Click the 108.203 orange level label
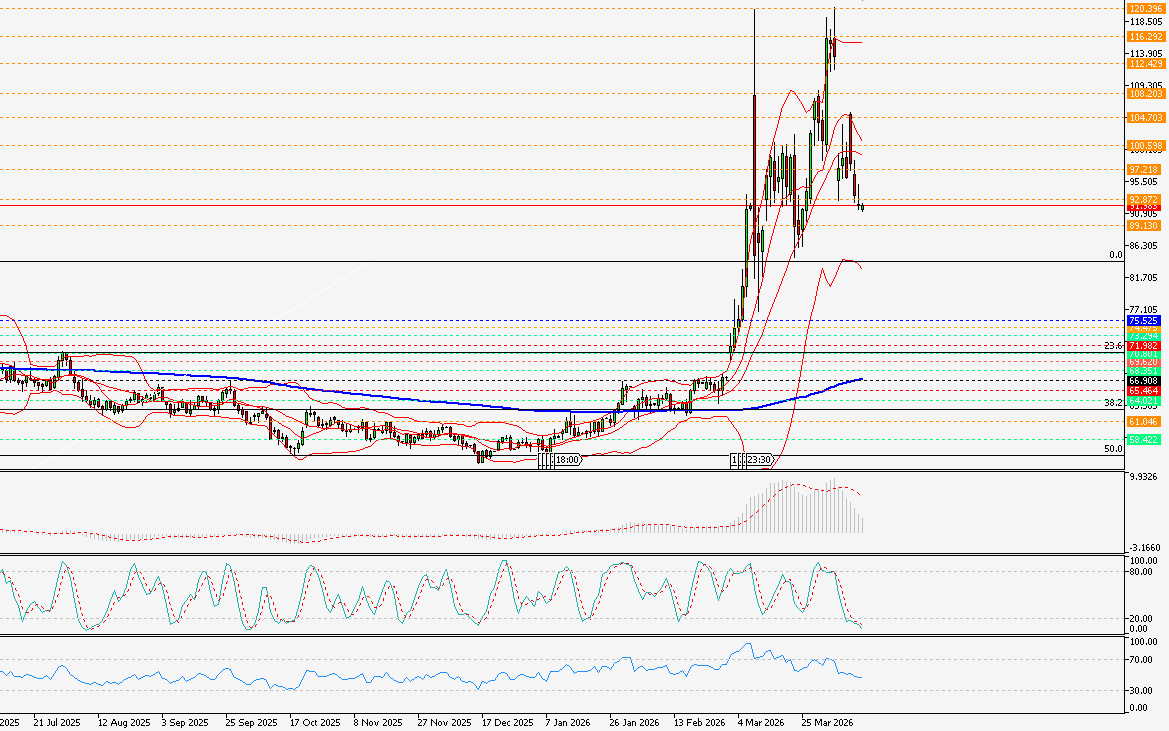Image resolution: width=1169 pixels, height=731 pixels. [x=1143, y=93]
